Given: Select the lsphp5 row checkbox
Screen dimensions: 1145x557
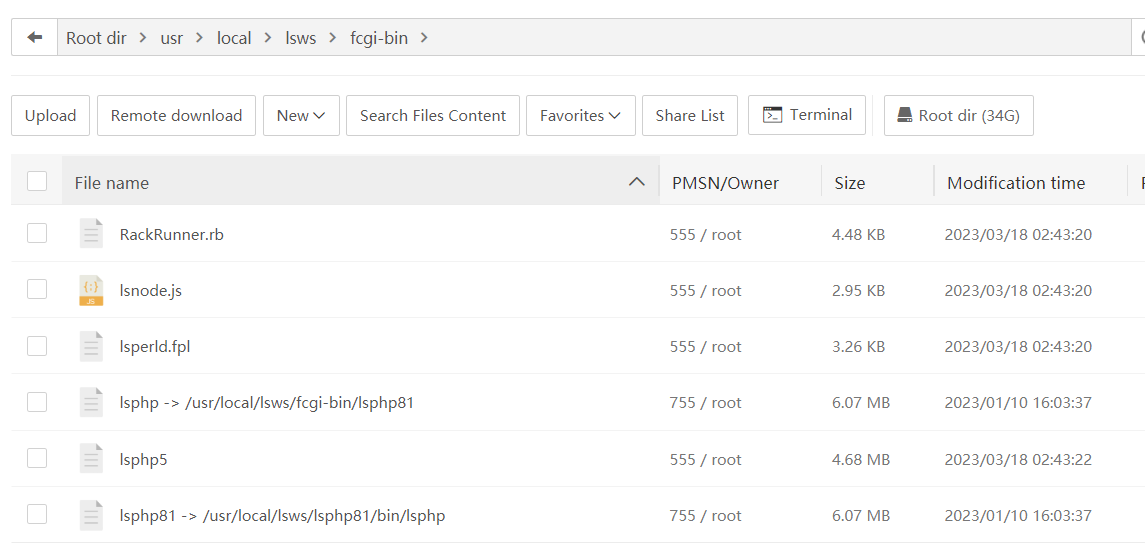Looking at the screenshot, I should pos(37,459).
